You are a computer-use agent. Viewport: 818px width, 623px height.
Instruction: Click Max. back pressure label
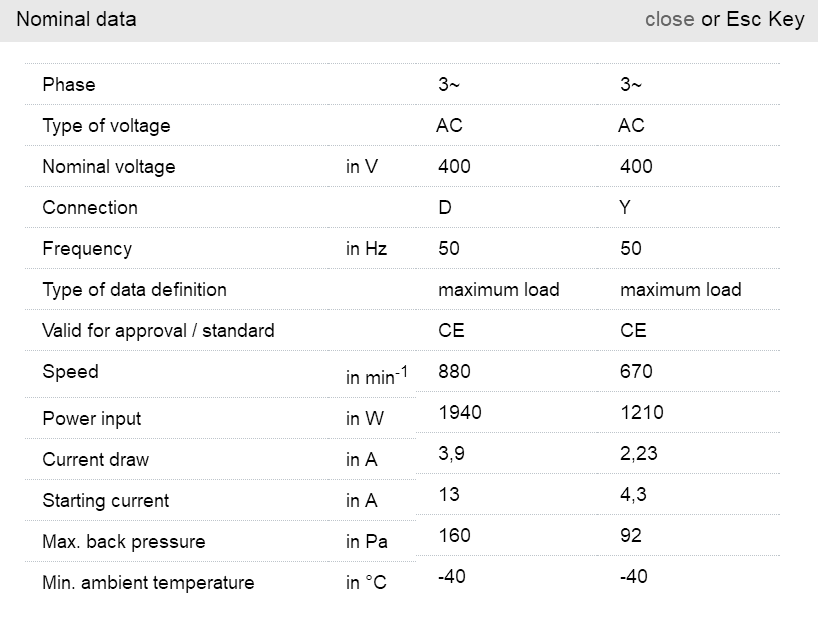[x=123, y=542]
